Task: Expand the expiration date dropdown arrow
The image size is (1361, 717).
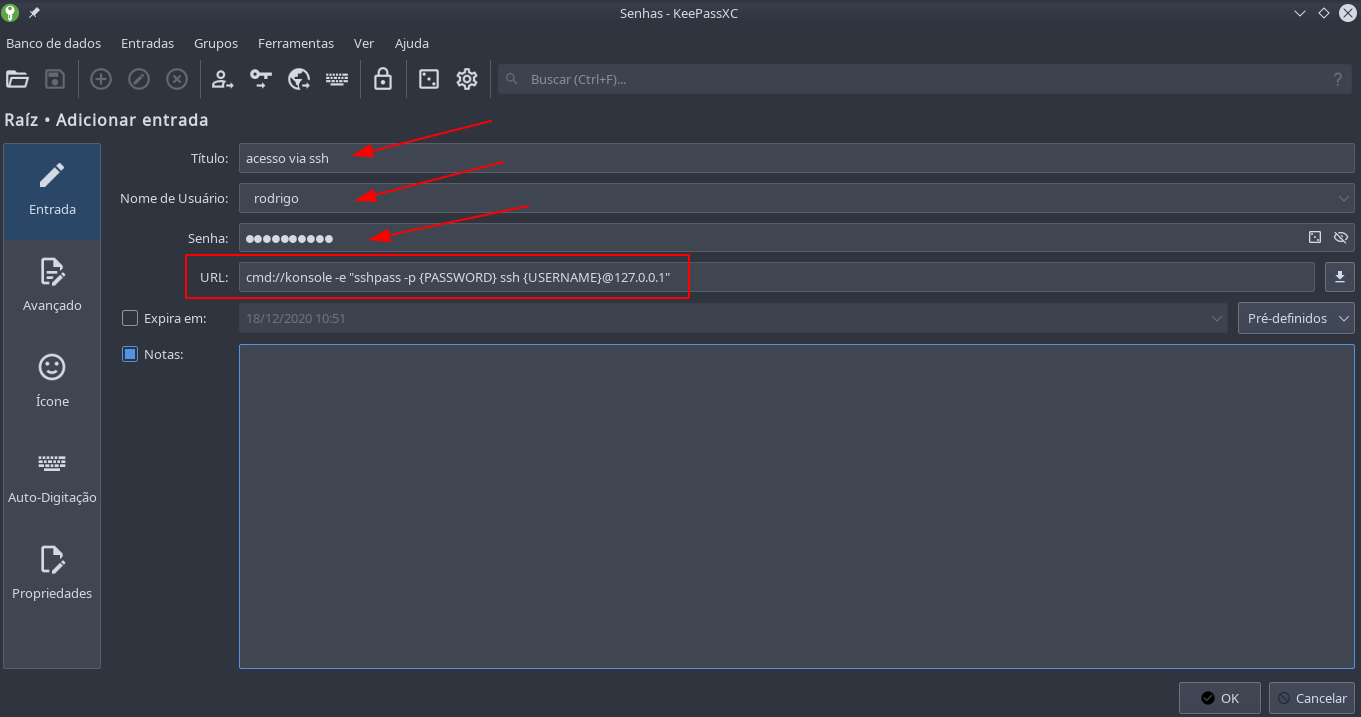Action: pyautogui.click(x=1217, y=318)
